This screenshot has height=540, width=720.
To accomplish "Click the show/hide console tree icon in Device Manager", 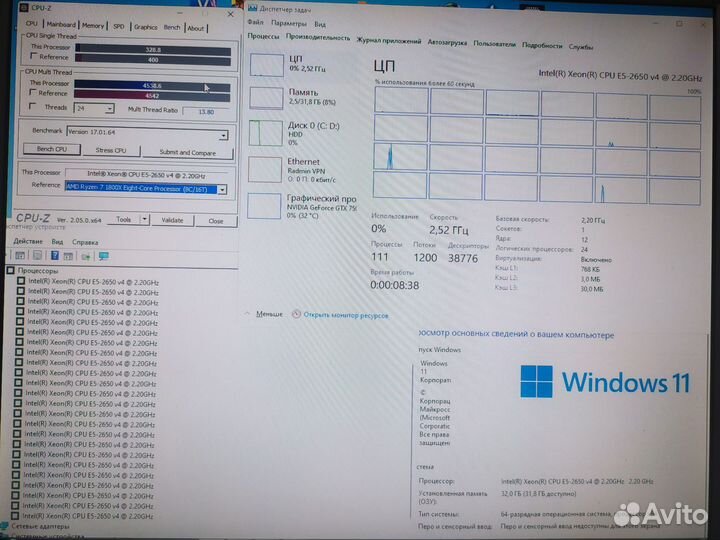I will 20,256.
